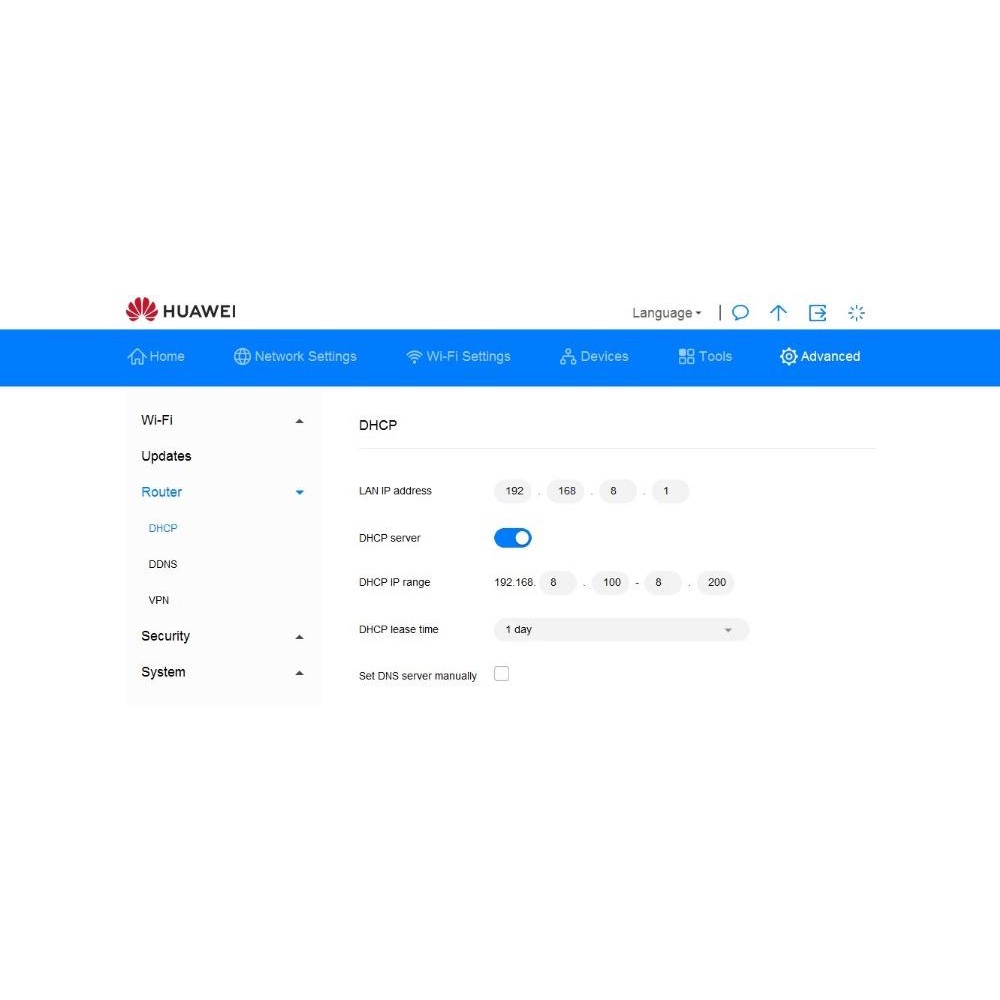
Task: Click the upward arrow update icon
Action: click(x=778, y=313)
